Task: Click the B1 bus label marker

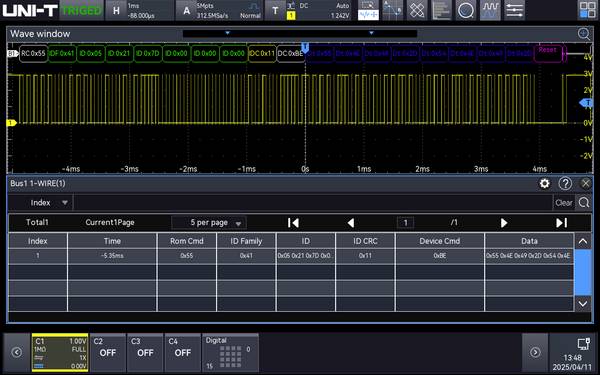Action: tap(12, 54)
